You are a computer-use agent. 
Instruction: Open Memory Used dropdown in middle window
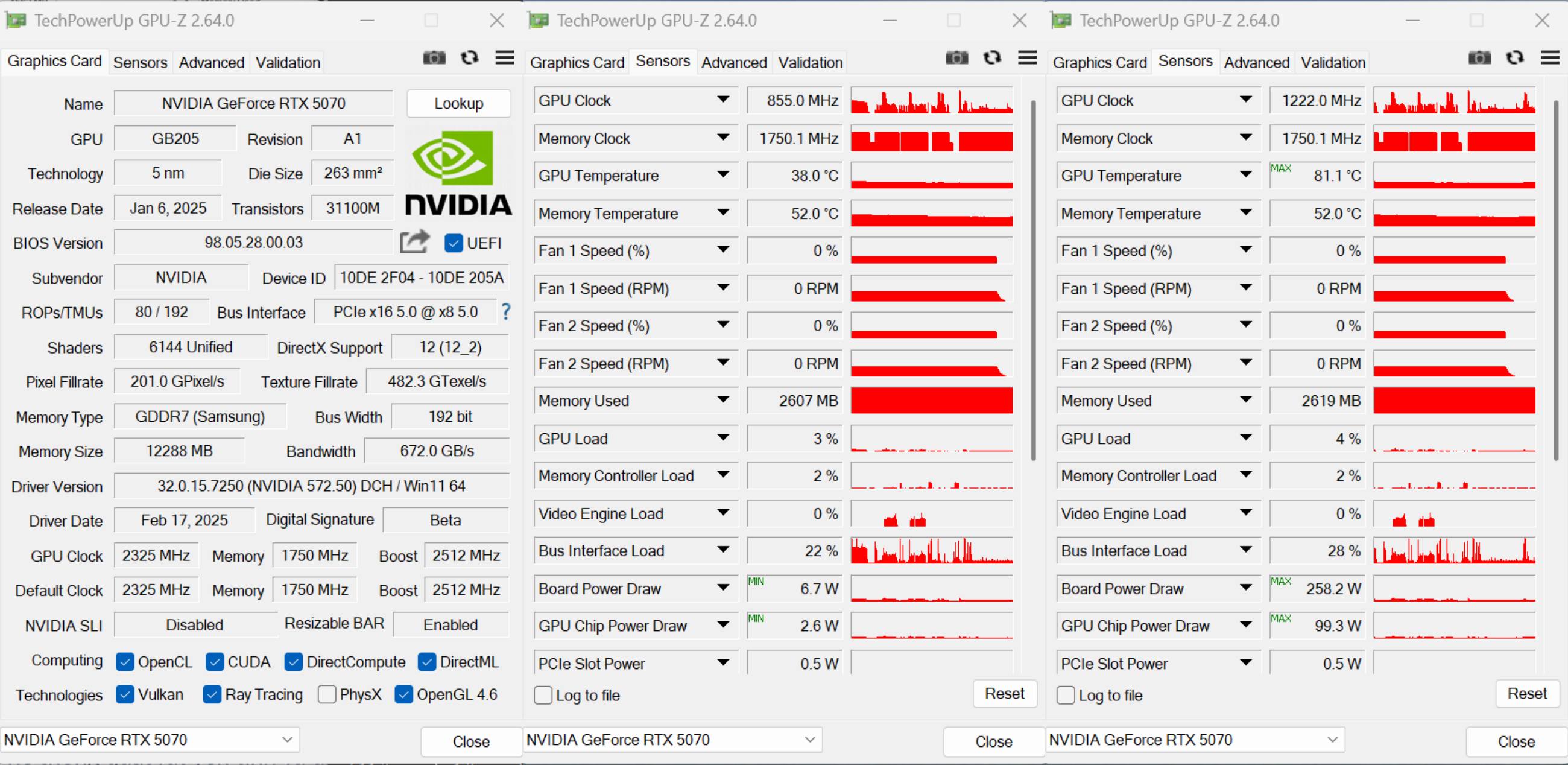coord(722,400)
